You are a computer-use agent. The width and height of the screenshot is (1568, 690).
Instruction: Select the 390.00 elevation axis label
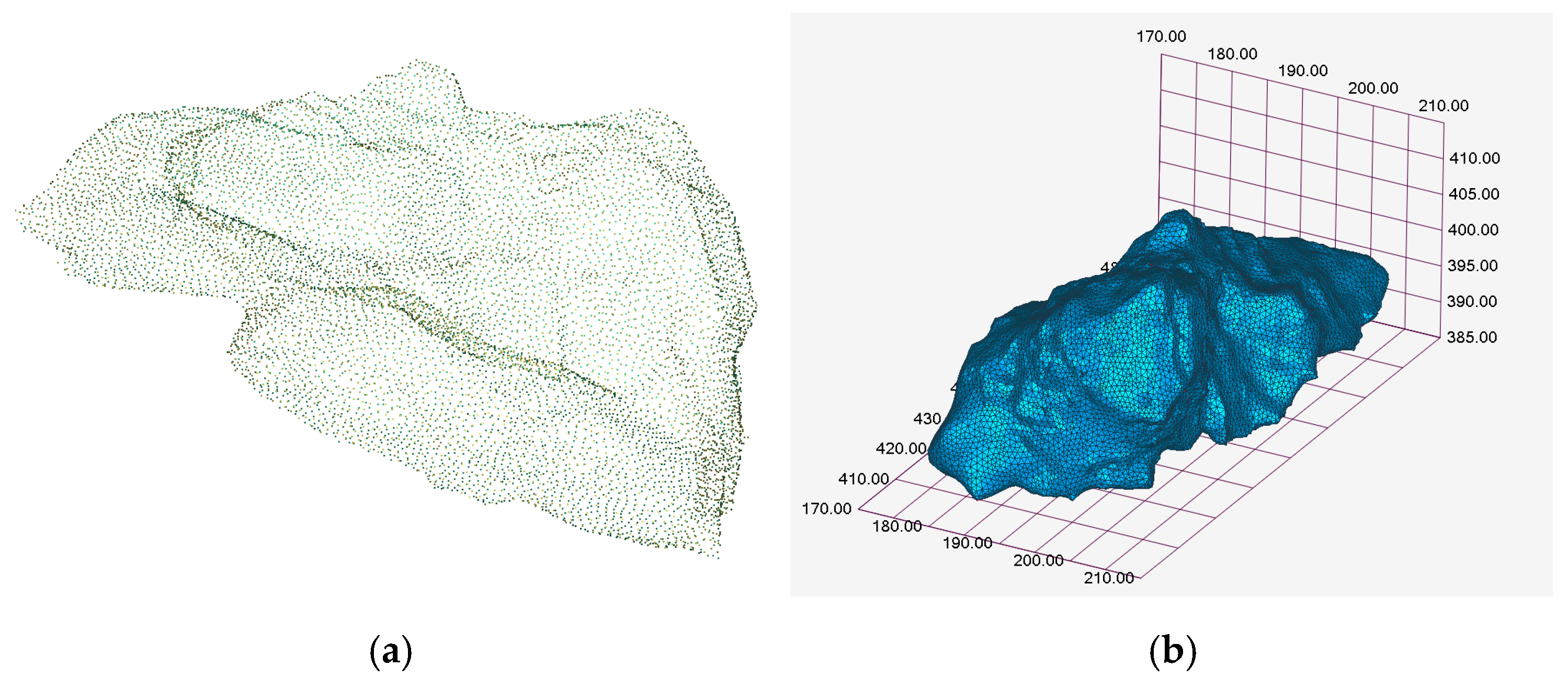click(1471, 301)
